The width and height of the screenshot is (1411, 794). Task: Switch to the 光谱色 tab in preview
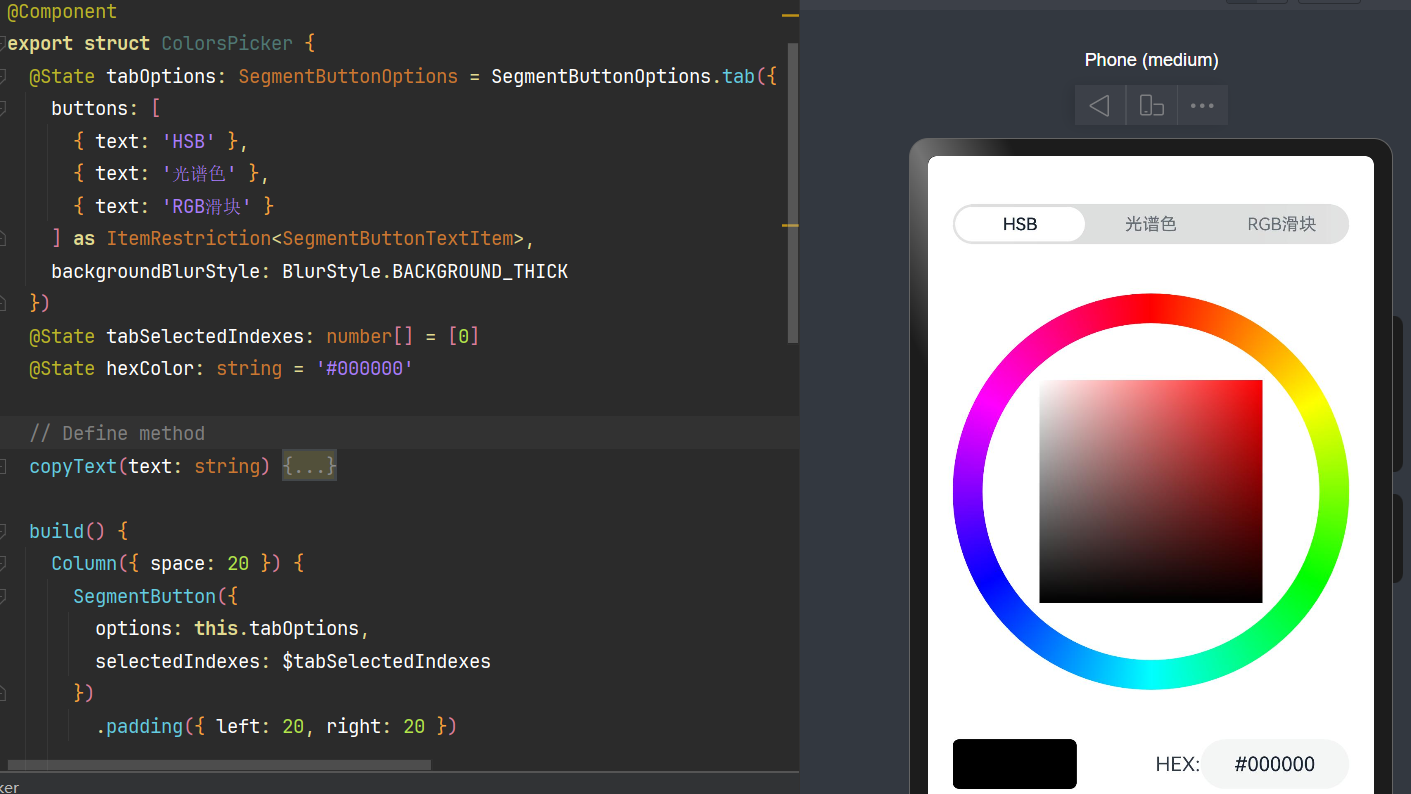1150,224
